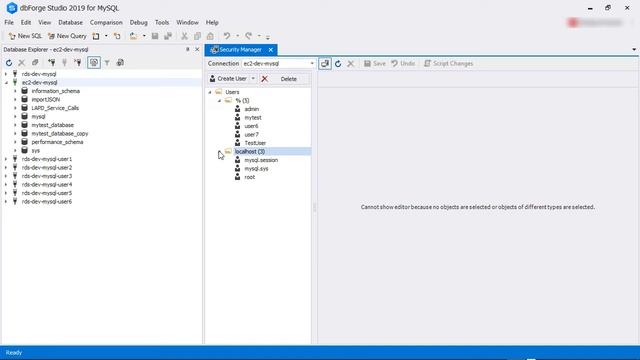Click the New Query toolbar button
Screen dimensions: 640x360
click(x=67, y=36)
